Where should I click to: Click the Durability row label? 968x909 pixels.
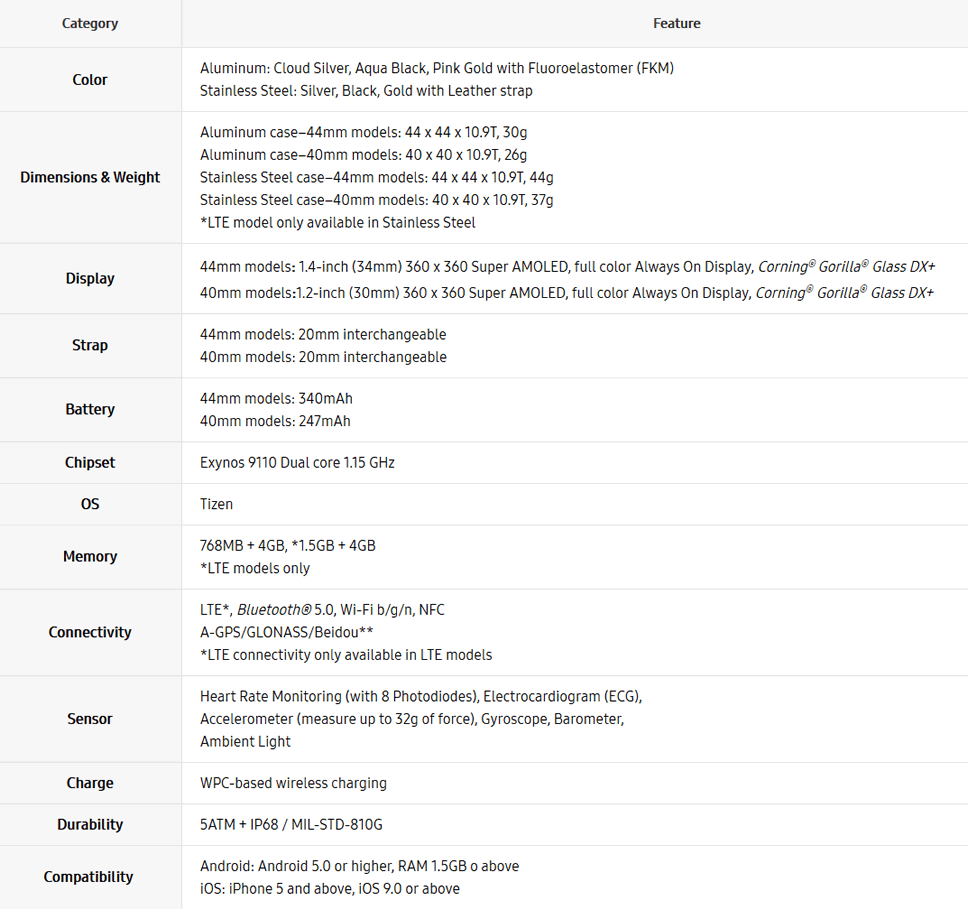coord(90,824)
